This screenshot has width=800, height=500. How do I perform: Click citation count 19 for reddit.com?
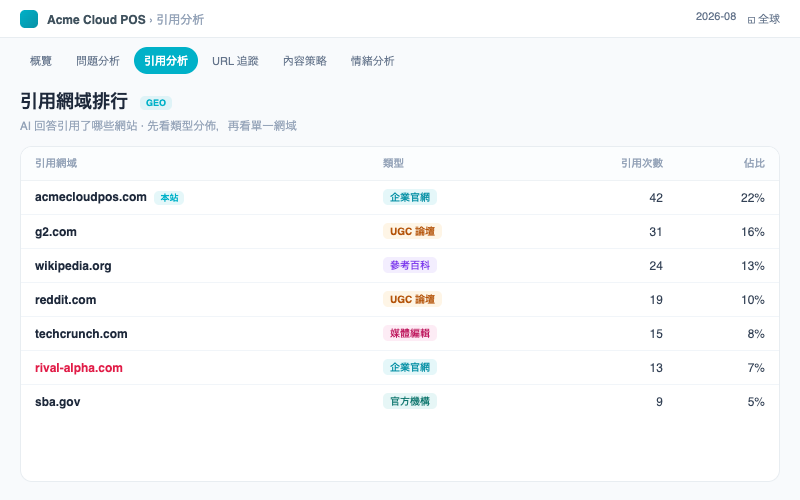(x=656, y=300)
